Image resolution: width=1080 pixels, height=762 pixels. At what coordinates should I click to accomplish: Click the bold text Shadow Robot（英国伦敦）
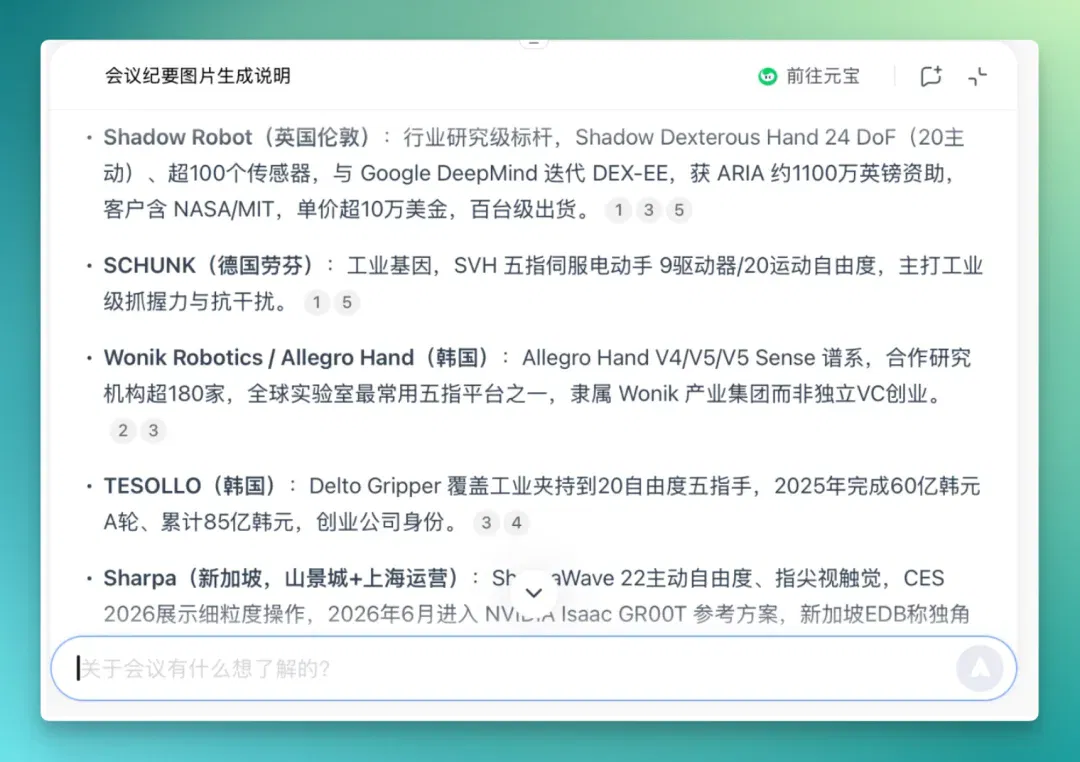238,137
